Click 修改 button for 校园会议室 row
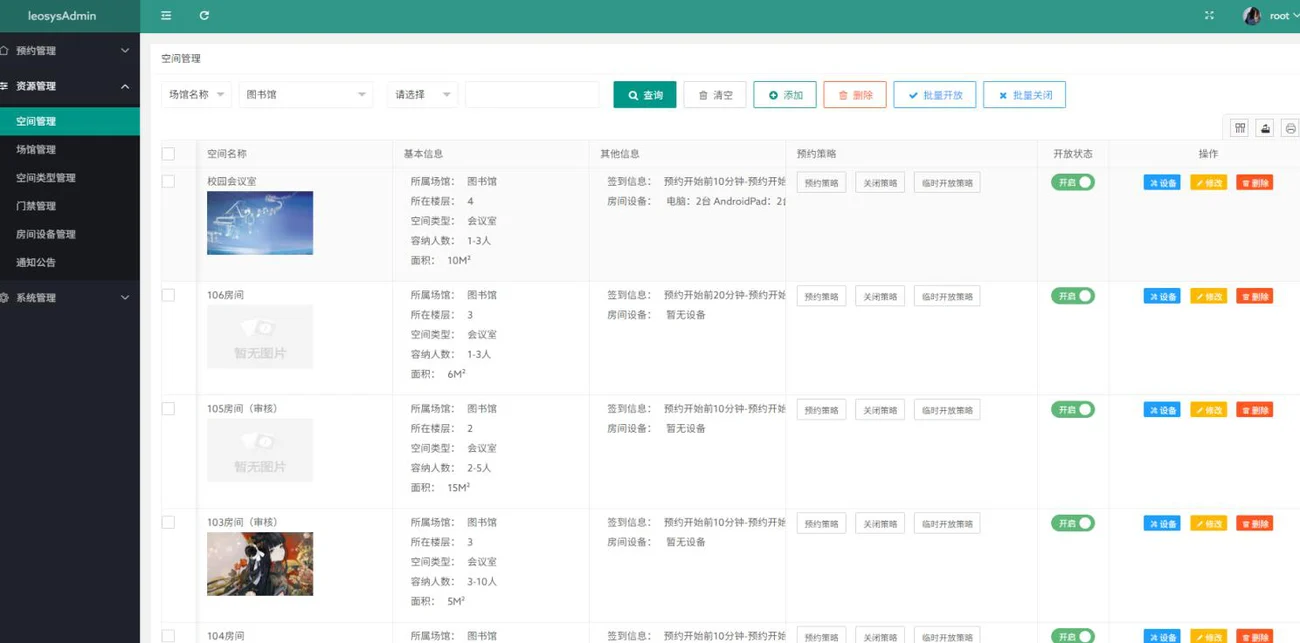This screenshot has width=1300, height=643. (1208, 183)
